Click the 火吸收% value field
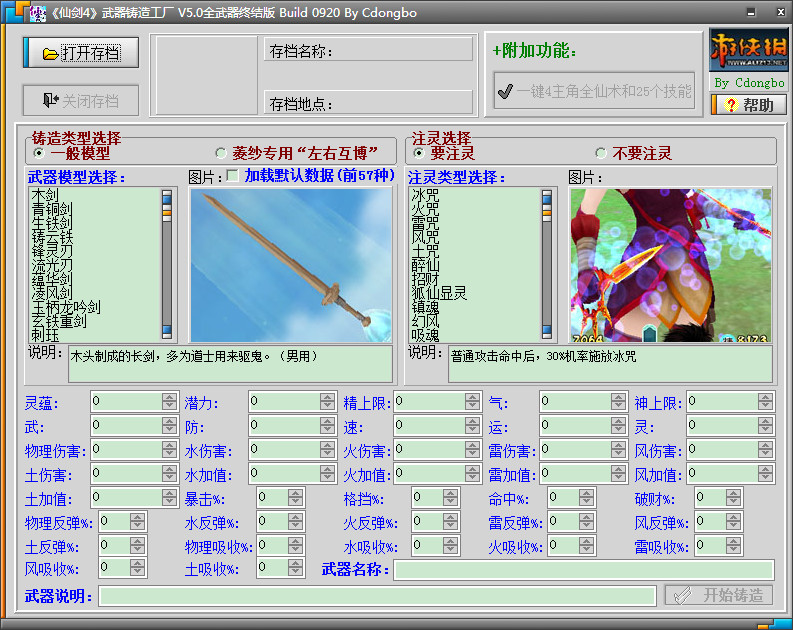Screen dimensions: 793x630 coord(564,545)
